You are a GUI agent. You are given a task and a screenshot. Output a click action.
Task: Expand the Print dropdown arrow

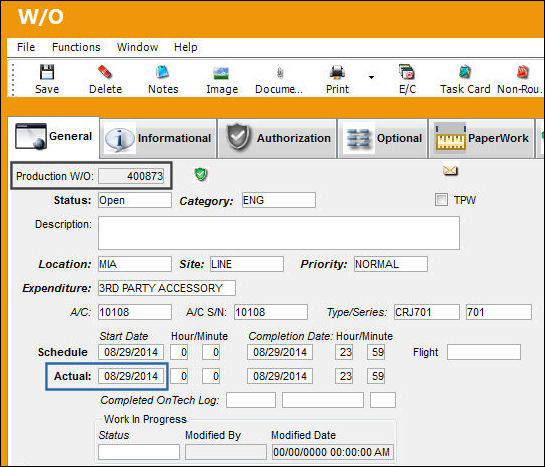click(x=372, y=77)
